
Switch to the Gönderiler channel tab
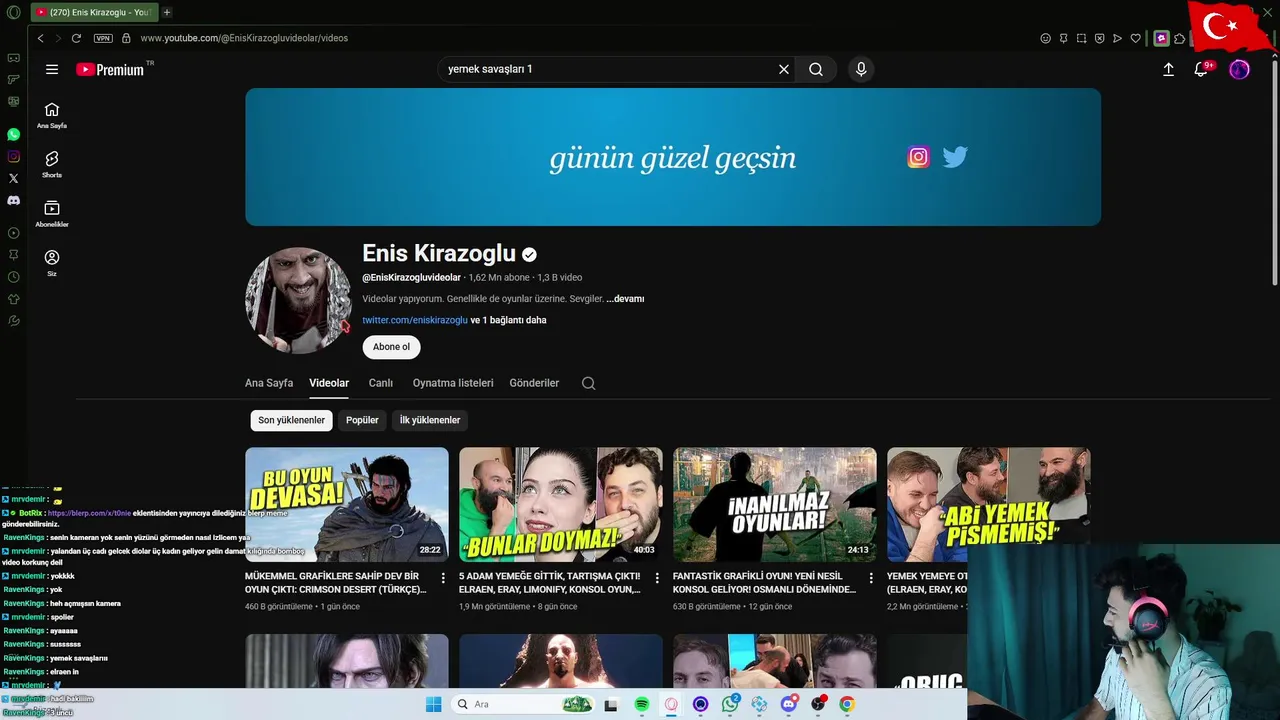point(534,383)
